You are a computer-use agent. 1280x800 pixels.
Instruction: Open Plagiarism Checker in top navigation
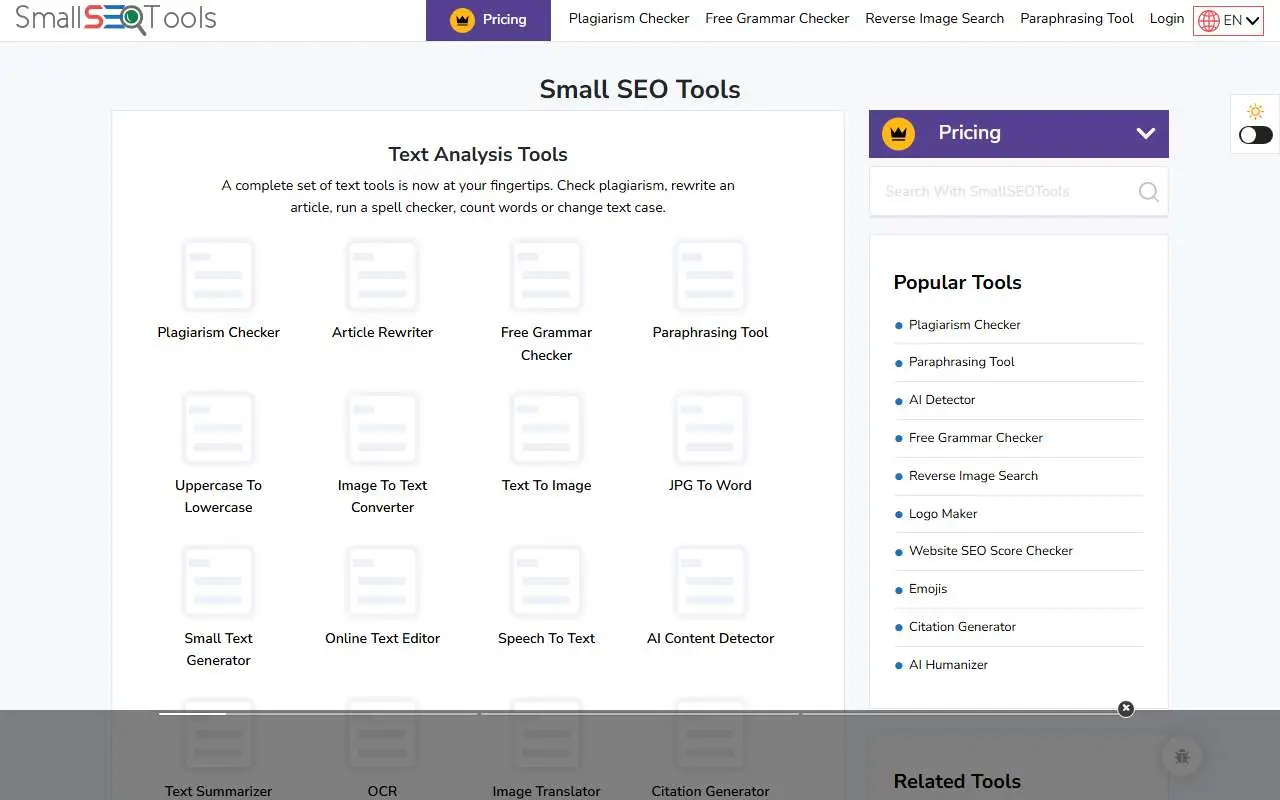[x=629, y=19]
